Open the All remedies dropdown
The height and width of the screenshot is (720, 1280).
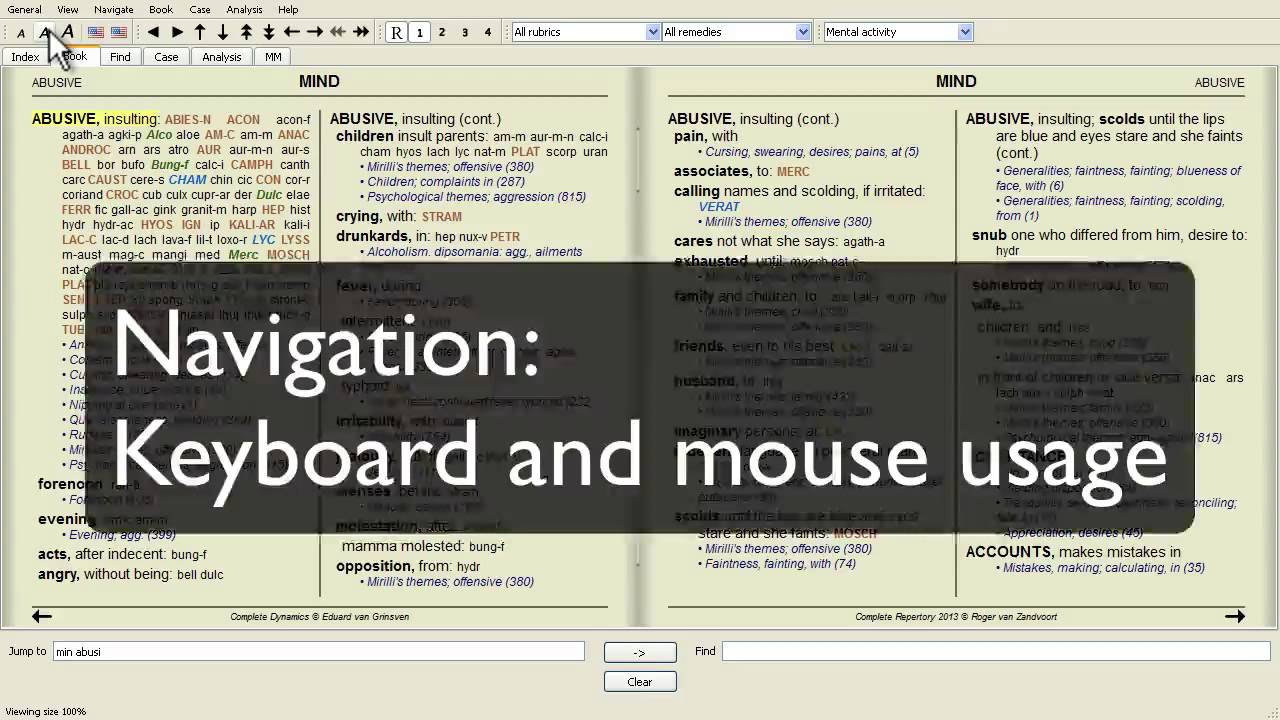(x=735, y=32)
